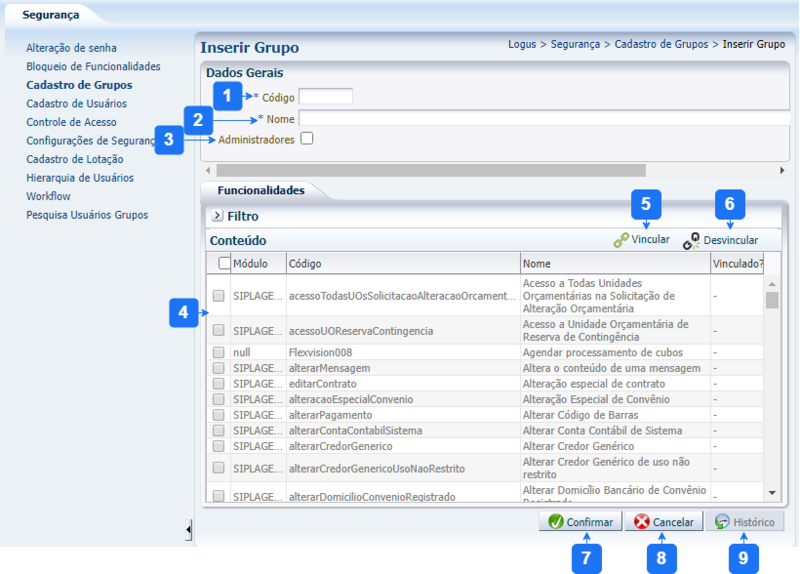Click into the Código input field

(325, 97)
